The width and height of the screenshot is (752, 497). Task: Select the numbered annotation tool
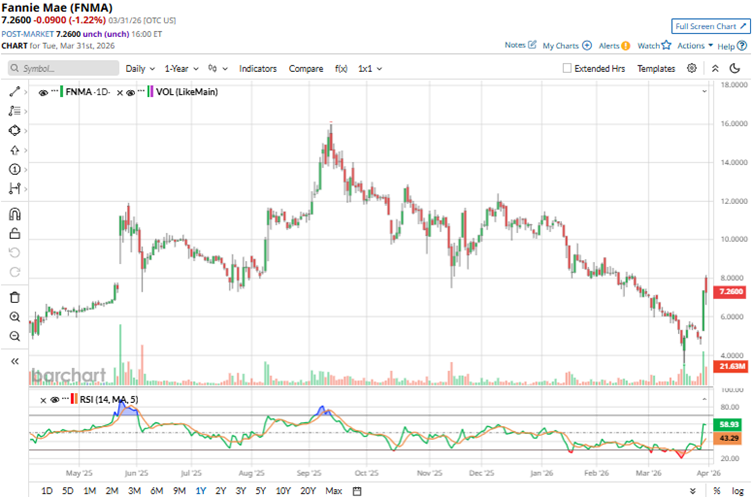tap(14, 169)
